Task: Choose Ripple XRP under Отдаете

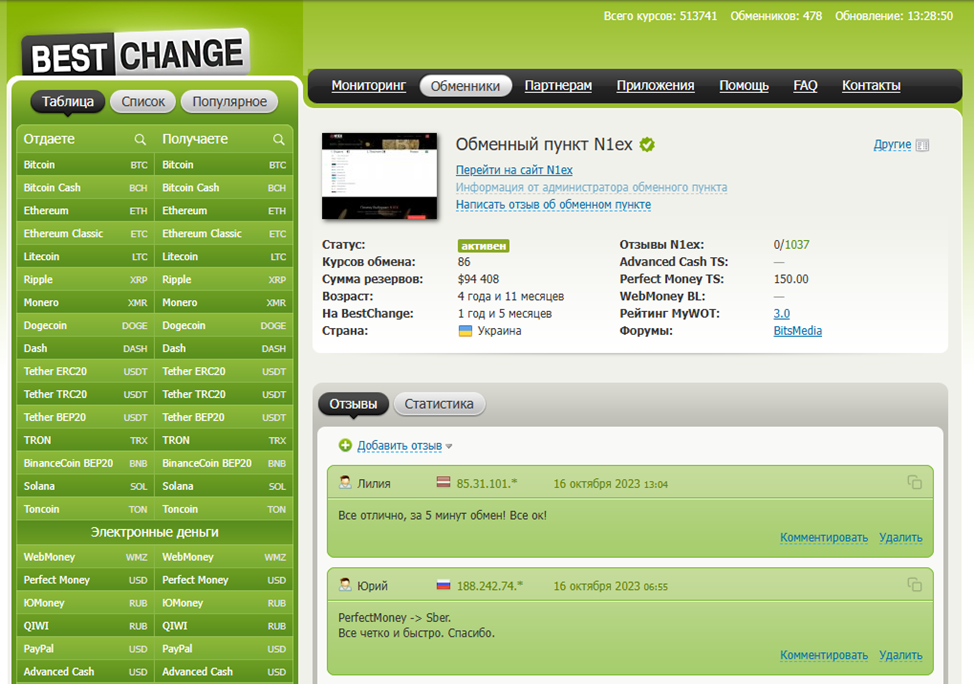Action: point(85,280)
